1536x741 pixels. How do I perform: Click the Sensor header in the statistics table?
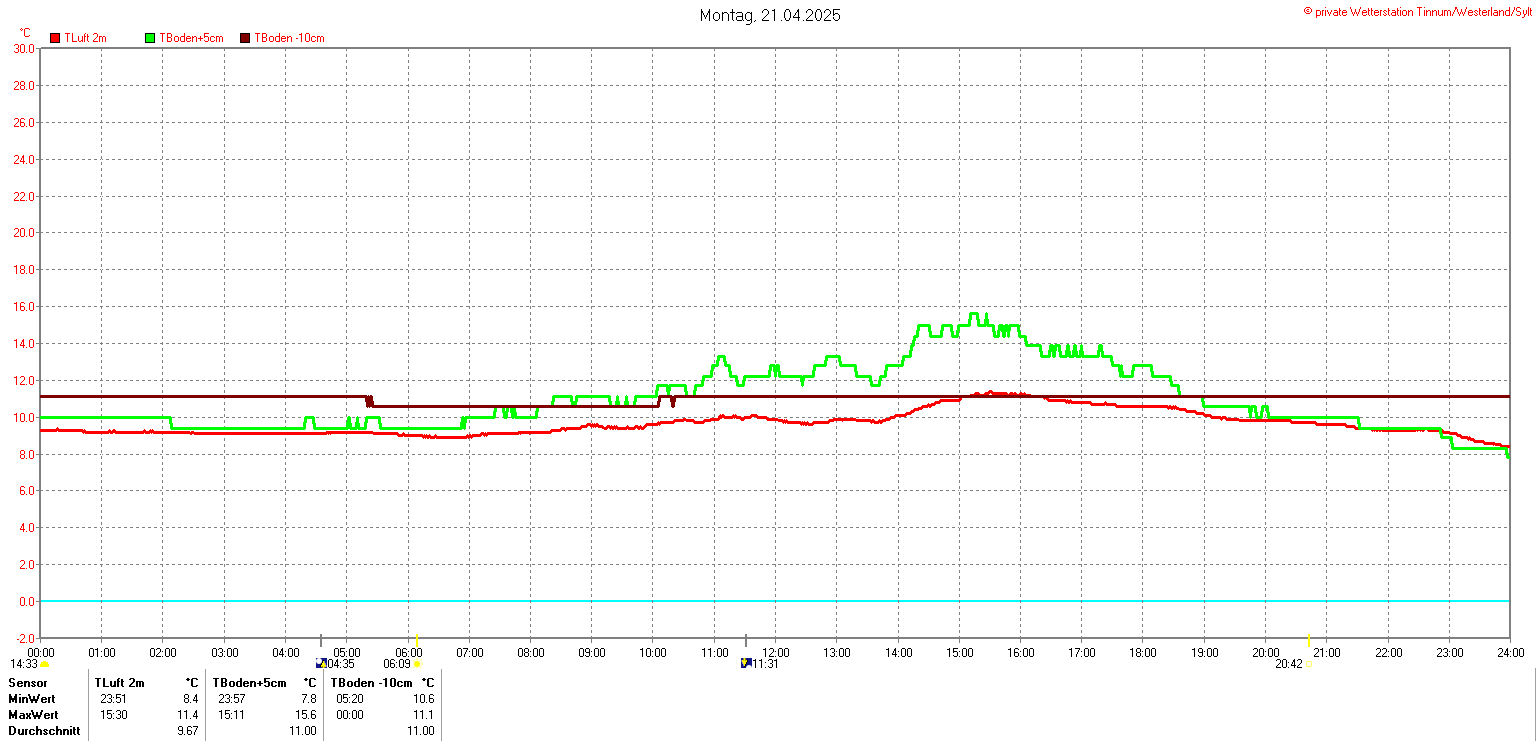[x=27, y=683]
